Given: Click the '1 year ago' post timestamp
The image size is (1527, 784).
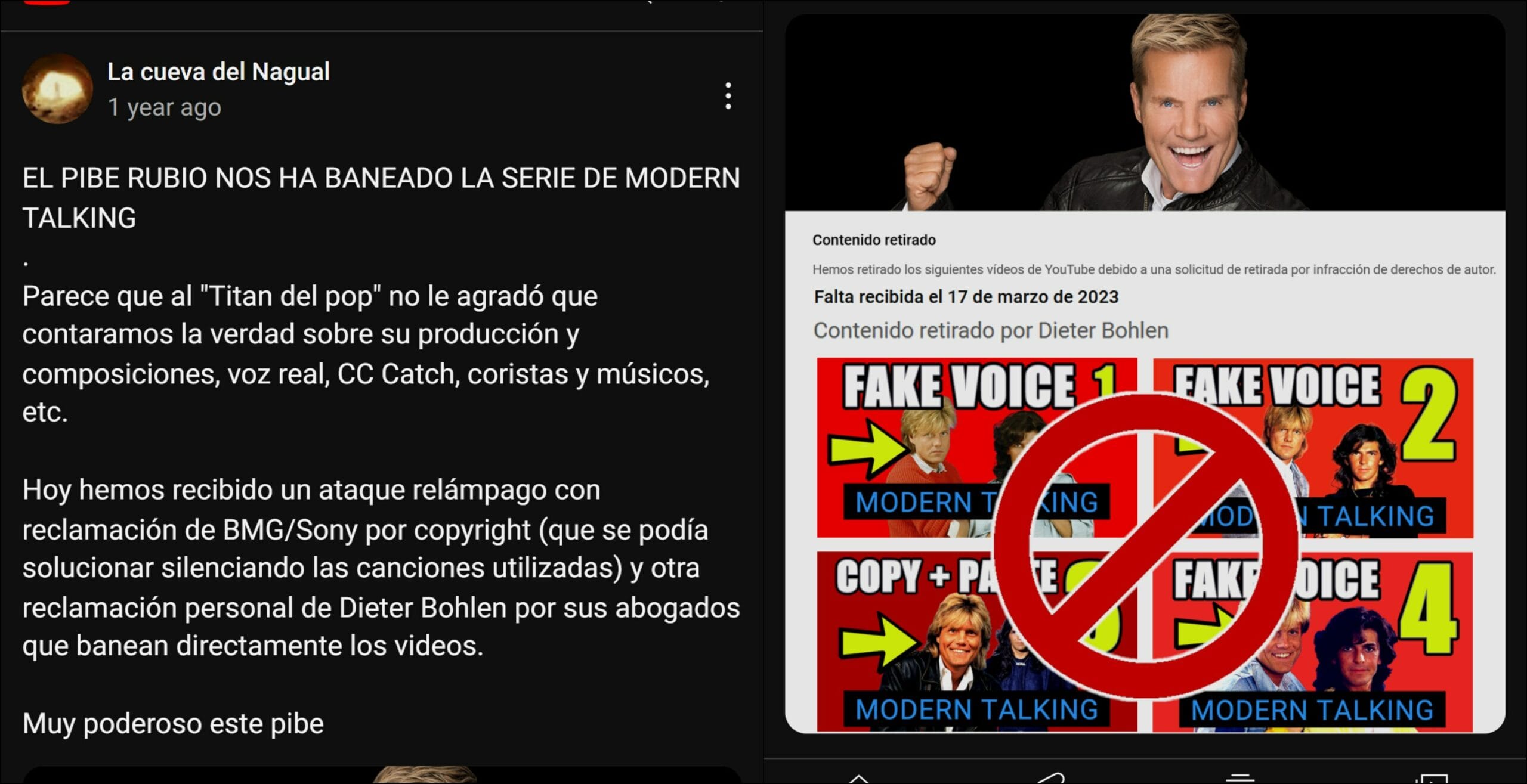Looking at the screenshot, I should 164,107.
